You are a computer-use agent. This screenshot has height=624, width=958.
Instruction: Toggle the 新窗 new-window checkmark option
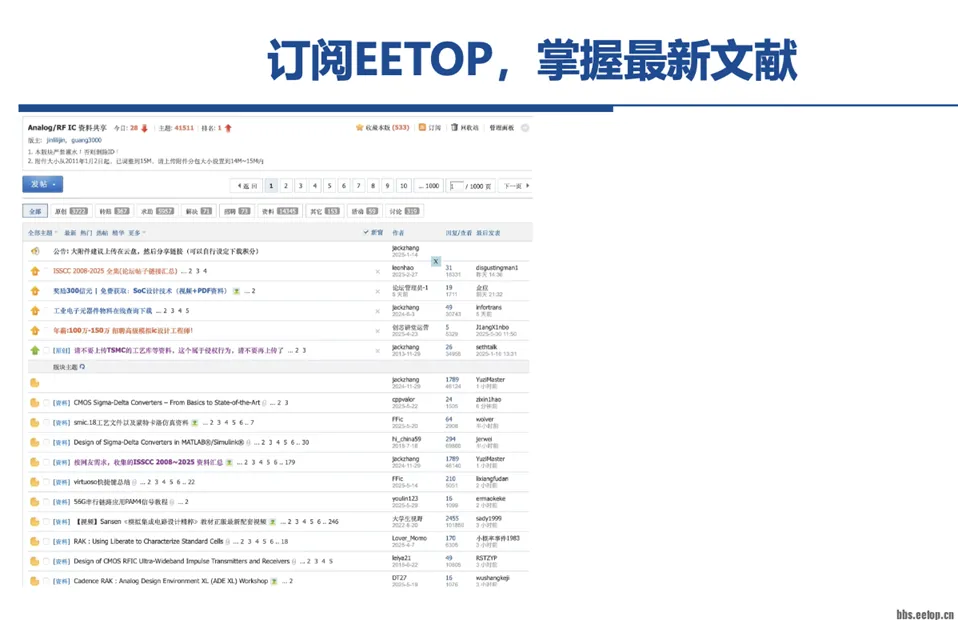(373, 233)
